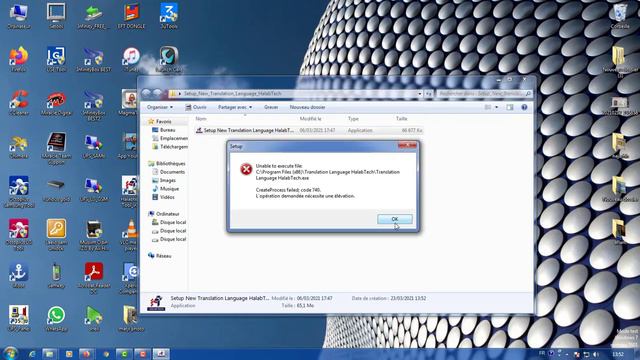Viewport: 640px width, 360px height.
Task: Click the Explorer search field
Action: [x=484, y=93]
